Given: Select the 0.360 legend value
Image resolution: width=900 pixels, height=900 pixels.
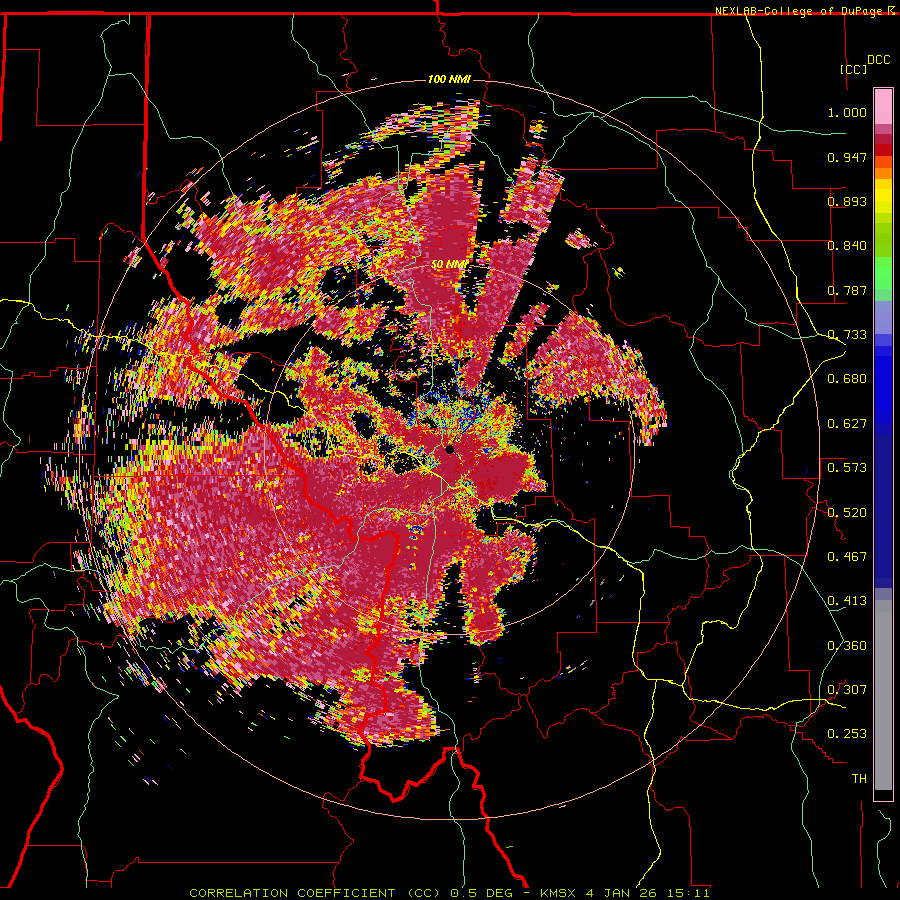Looking at the screenshot, I should [847, 645].
